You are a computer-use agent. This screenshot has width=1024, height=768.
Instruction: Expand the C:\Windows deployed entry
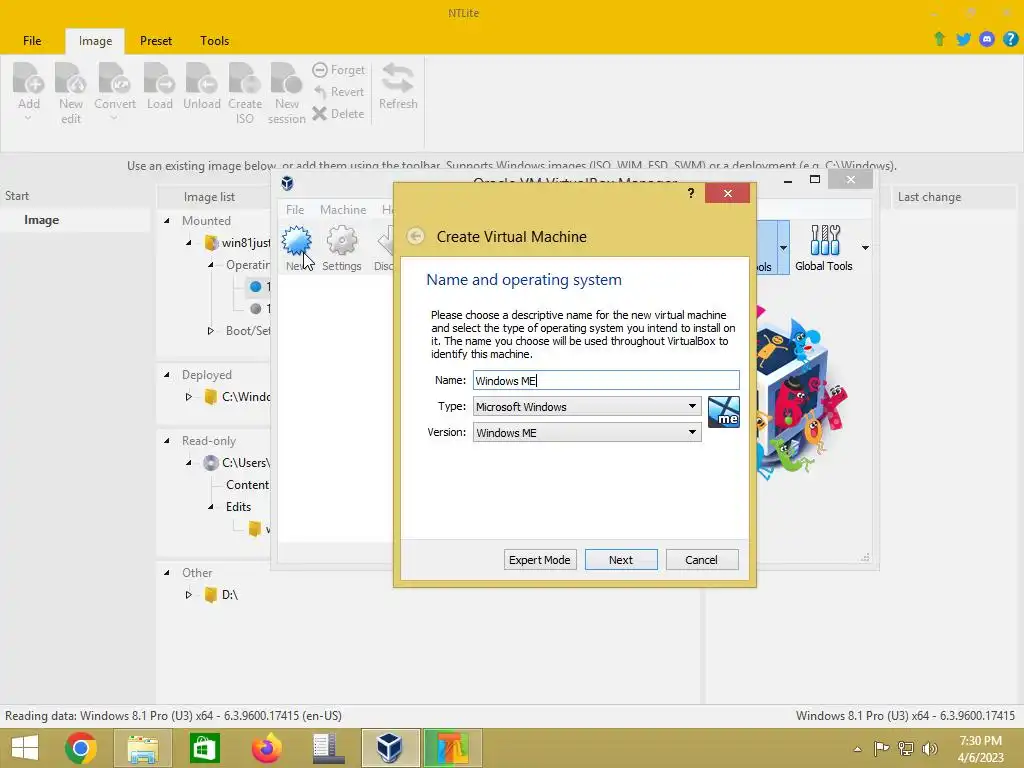[188, 396]
